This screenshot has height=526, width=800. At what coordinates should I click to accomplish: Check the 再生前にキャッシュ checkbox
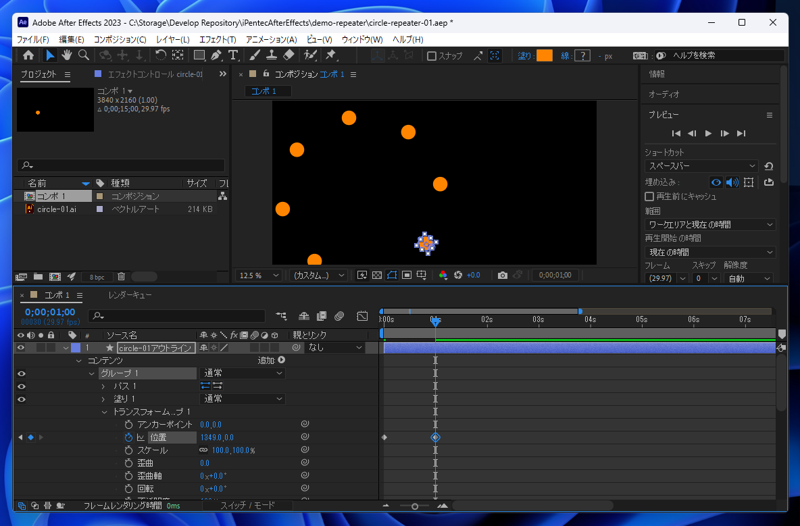pyautogui.click(x=650, y=197)
